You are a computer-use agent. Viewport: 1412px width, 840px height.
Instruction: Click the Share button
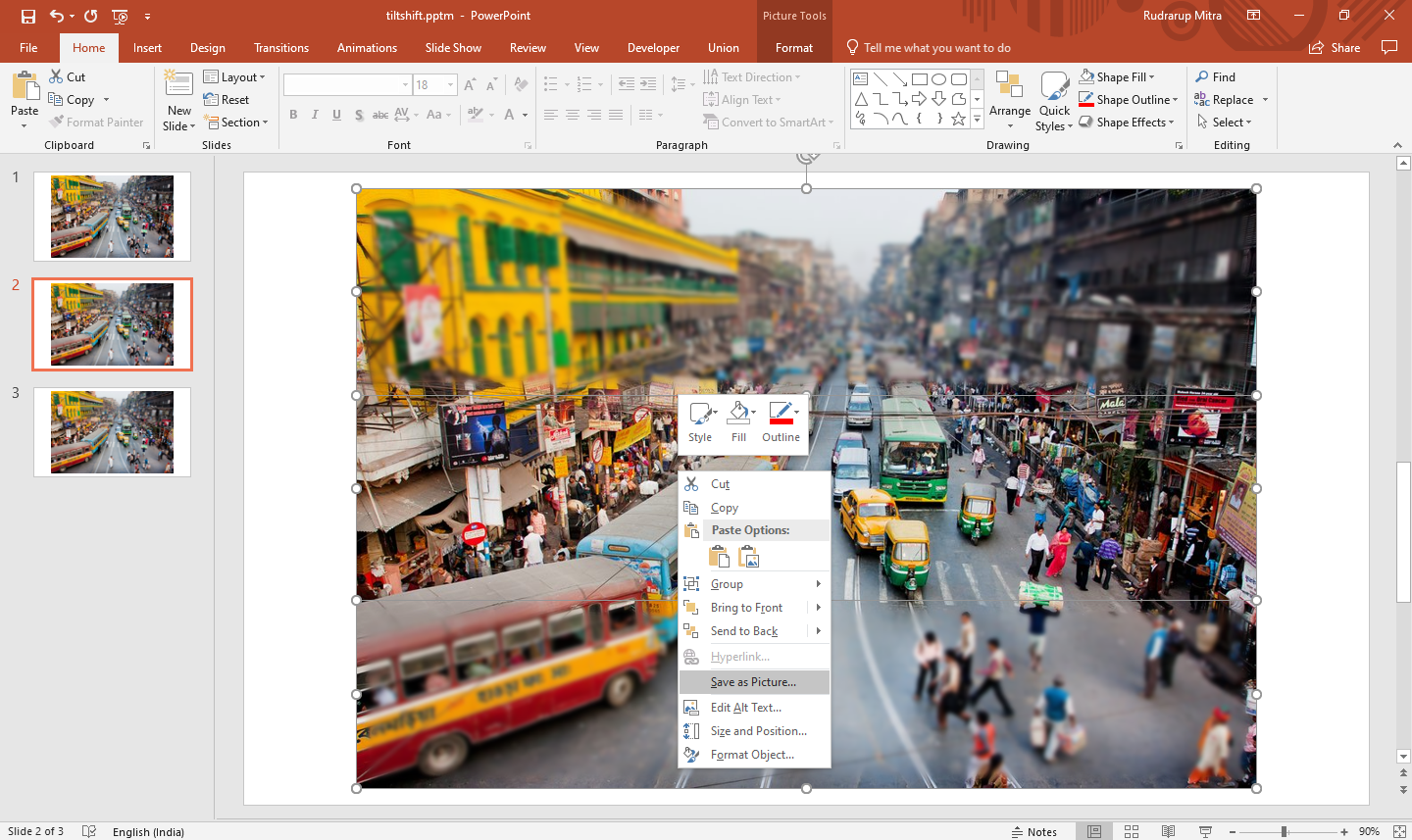click(x=1335, y=47)
